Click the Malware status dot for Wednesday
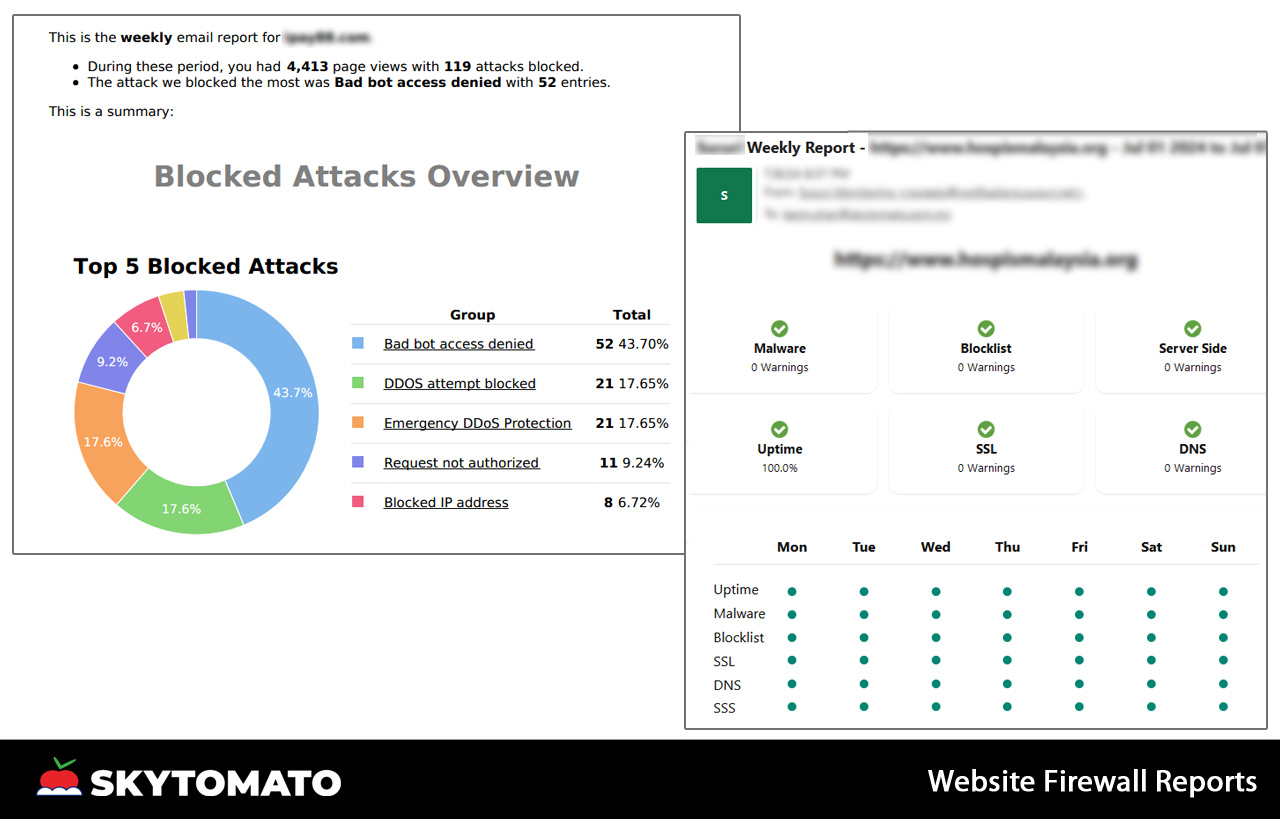1280x819 pixels. pos(936,615)
